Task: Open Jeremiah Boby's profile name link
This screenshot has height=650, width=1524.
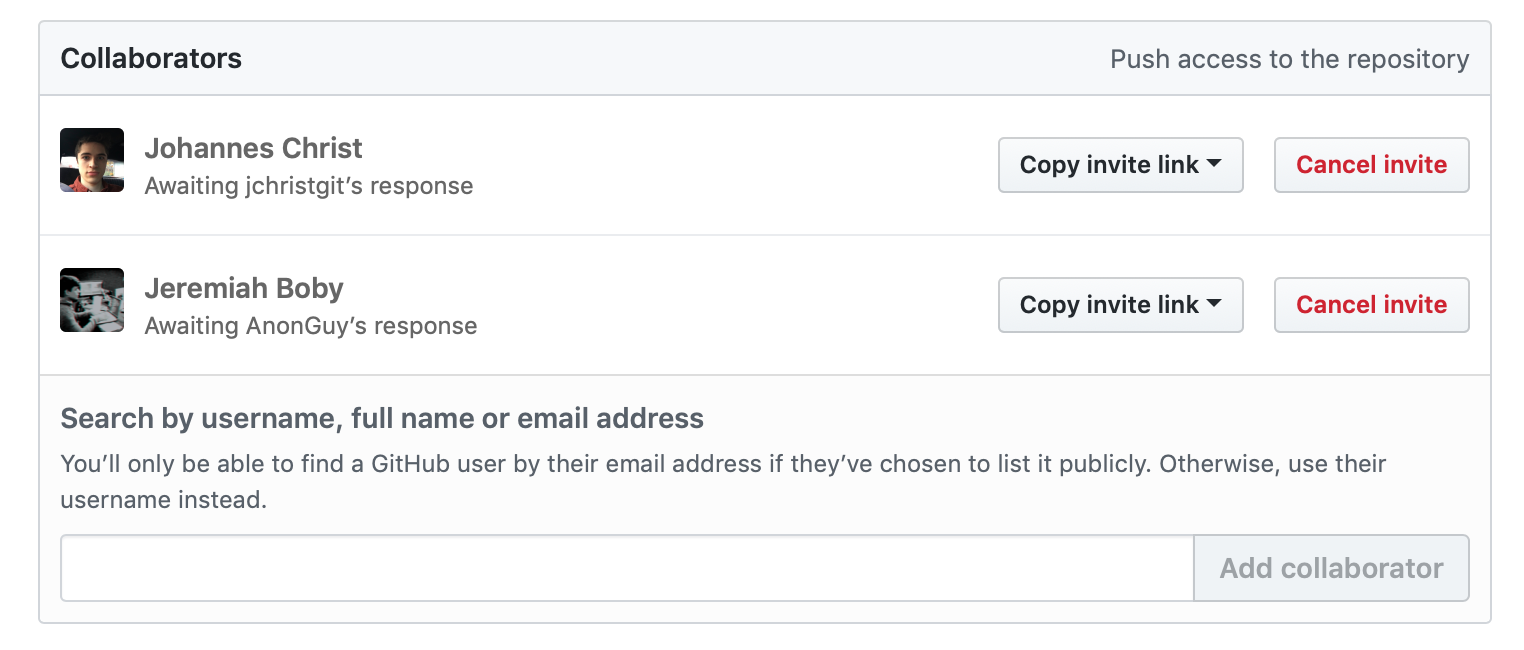Action: (244, 289)
